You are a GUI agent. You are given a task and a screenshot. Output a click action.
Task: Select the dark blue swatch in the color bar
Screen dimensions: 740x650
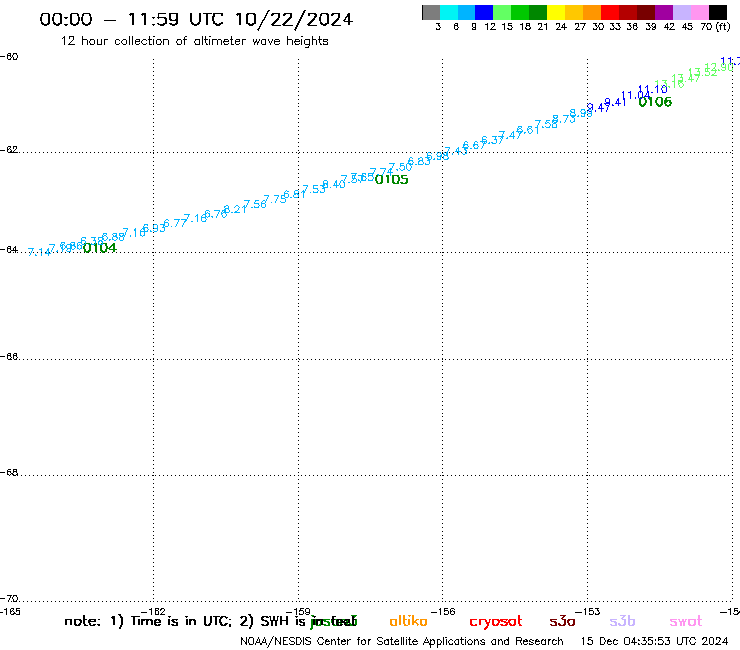(484, 12)
